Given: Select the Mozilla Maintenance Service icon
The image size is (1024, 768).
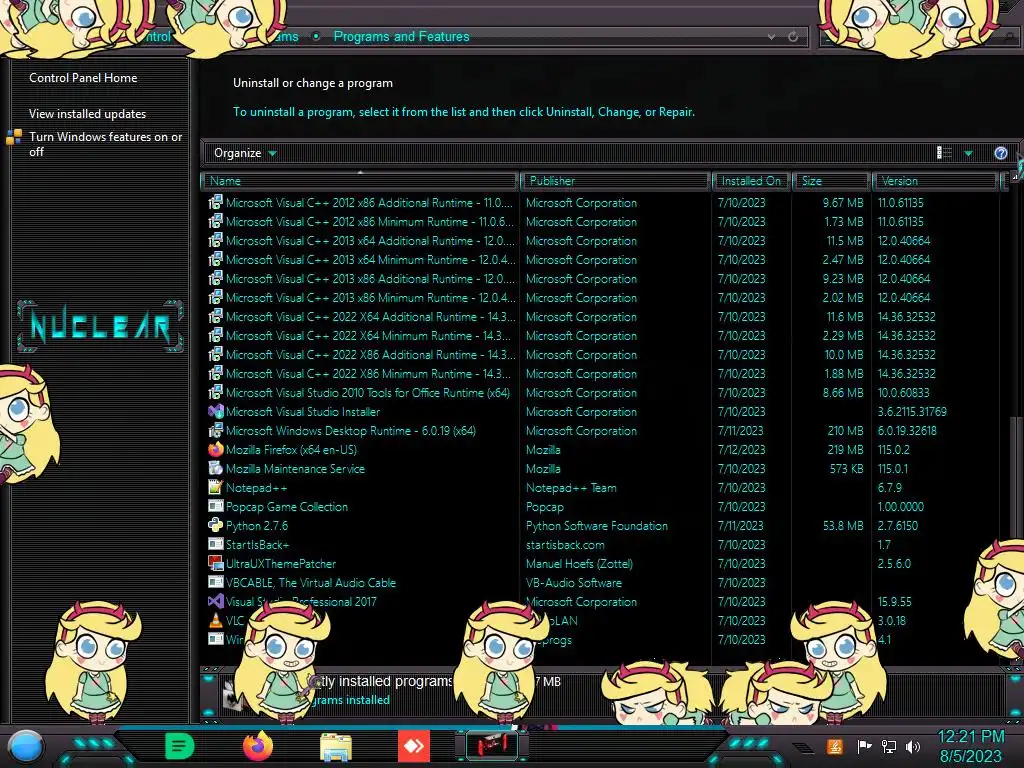Looking at the screenshot, I should pyautogui.click(x=216, y=468).
